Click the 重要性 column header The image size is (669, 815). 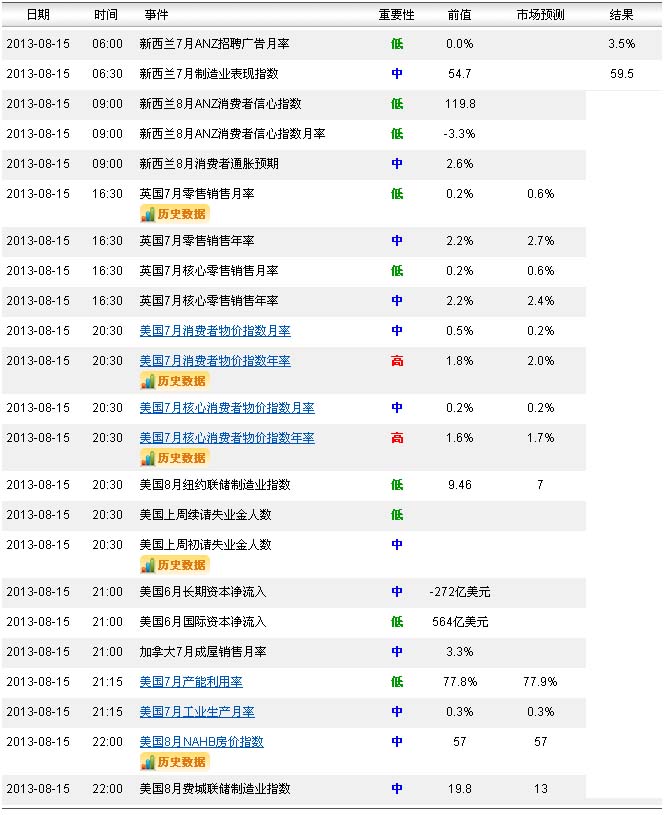click(x=397, y=15)
